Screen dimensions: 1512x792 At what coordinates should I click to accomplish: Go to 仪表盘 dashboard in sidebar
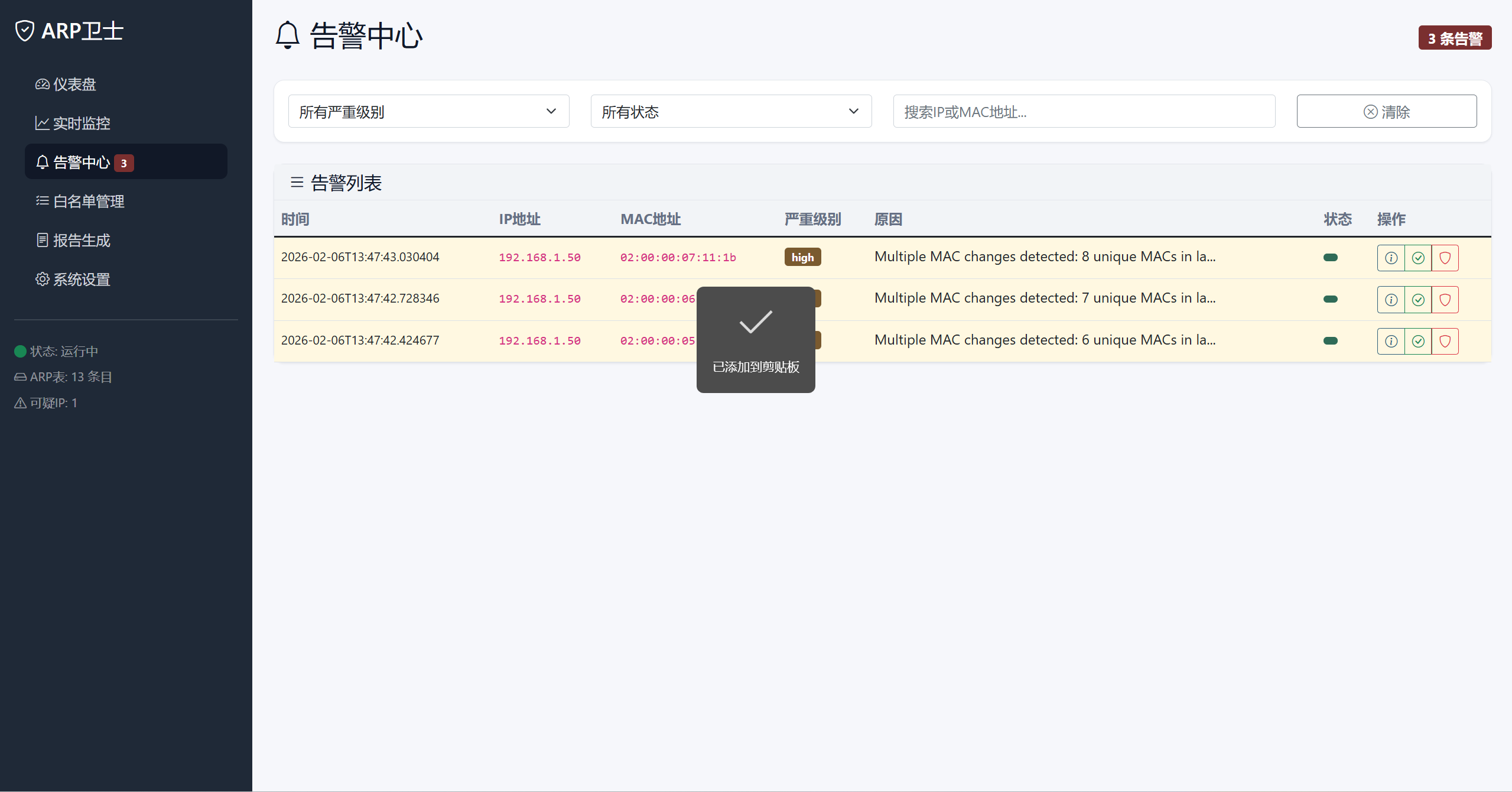74,85
